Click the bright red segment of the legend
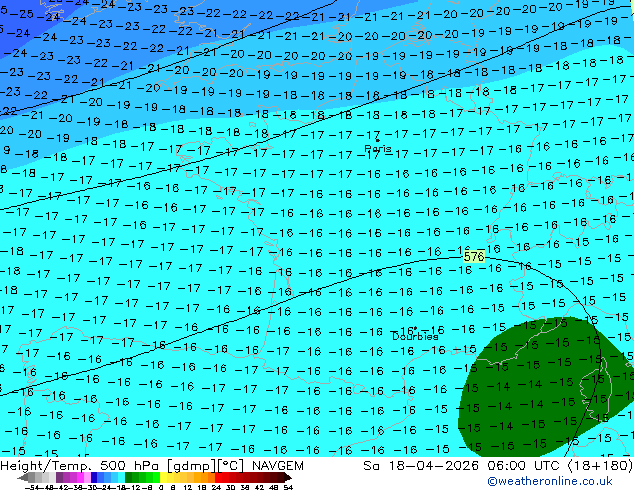 [x=218, y=477]
